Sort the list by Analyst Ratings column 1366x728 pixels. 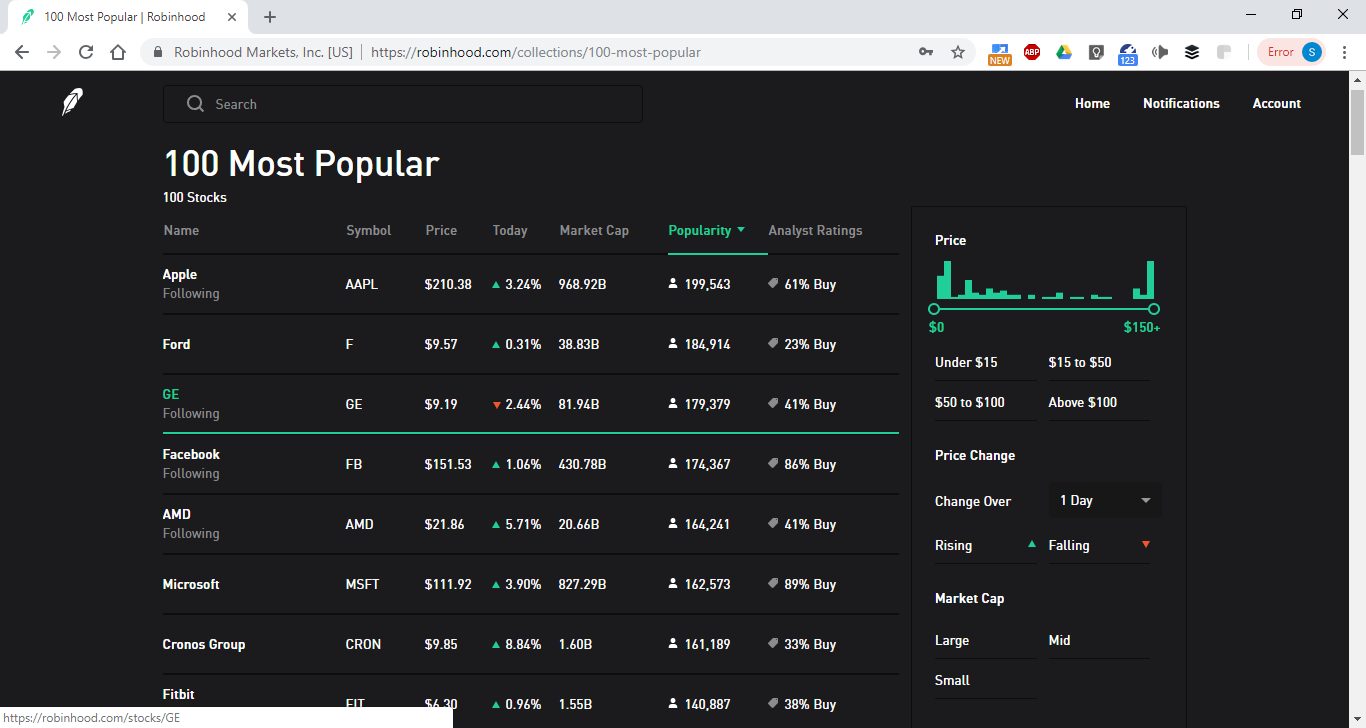pyautogui.click(x=815, y=230)
